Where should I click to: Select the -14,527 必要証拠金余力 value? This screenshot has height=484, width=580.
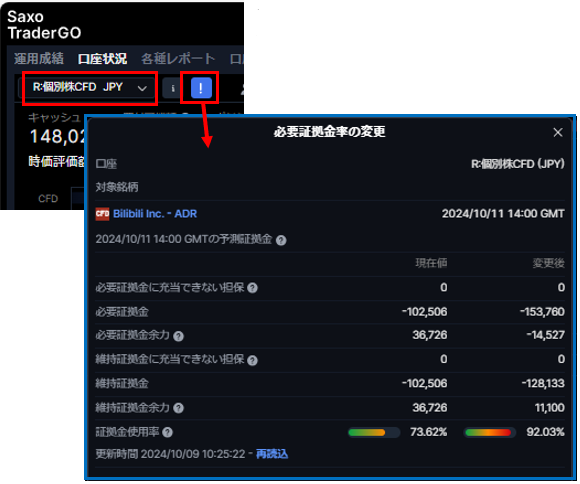pyautogui.click(x=546, y=335)
